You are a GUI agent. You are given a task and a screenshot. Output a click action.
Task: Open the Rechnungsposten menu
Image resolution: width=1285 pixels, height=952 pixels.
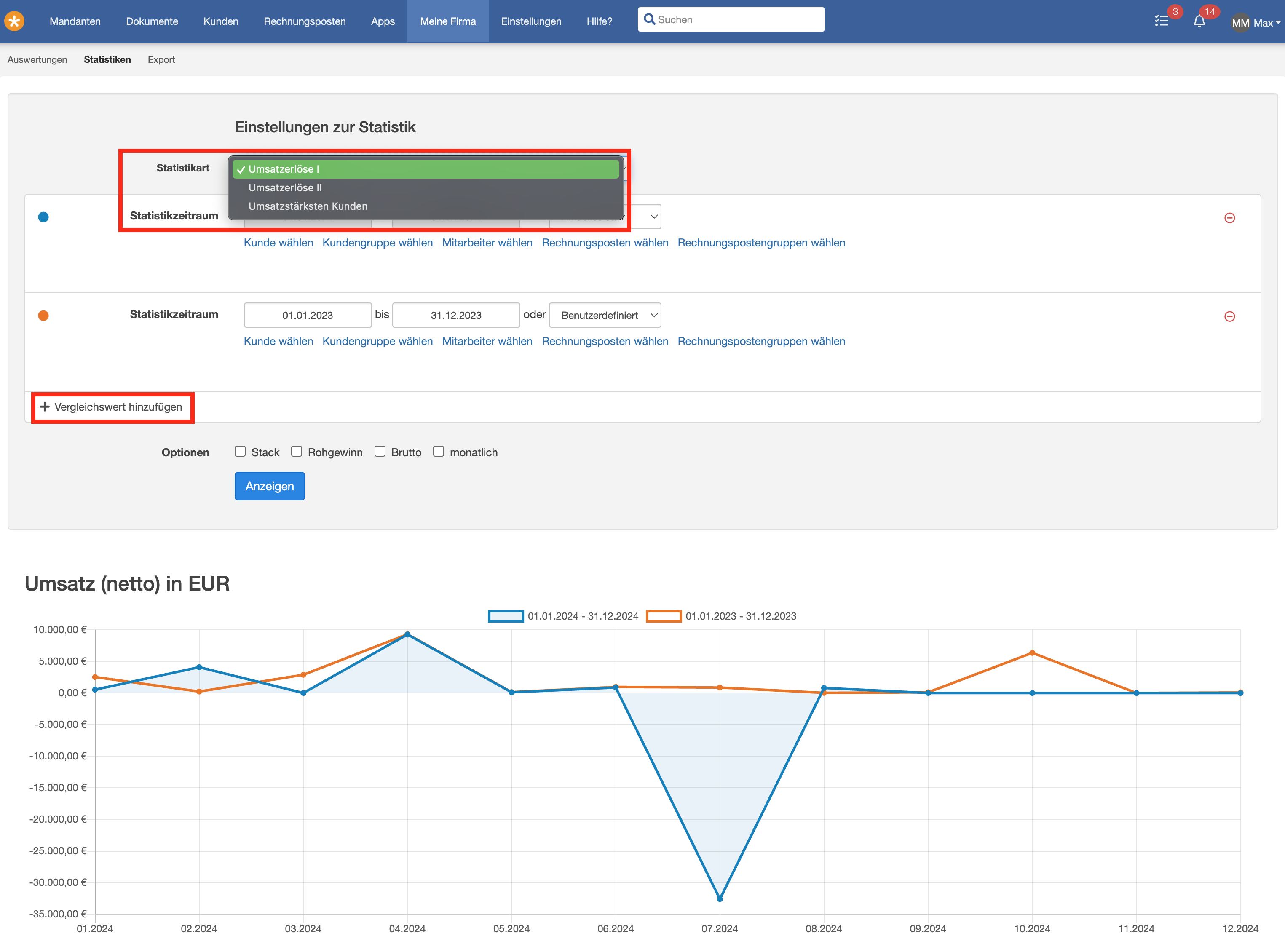(x=304, y=21)
